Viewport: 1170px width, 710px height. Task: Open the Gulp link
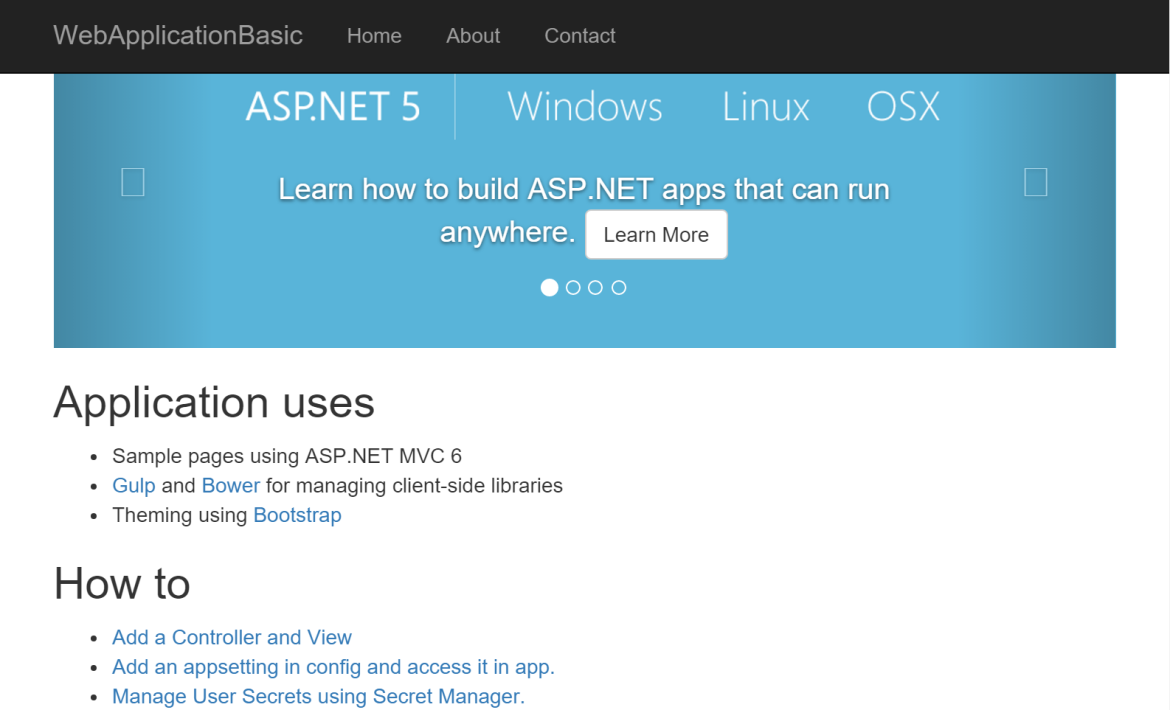134,486
